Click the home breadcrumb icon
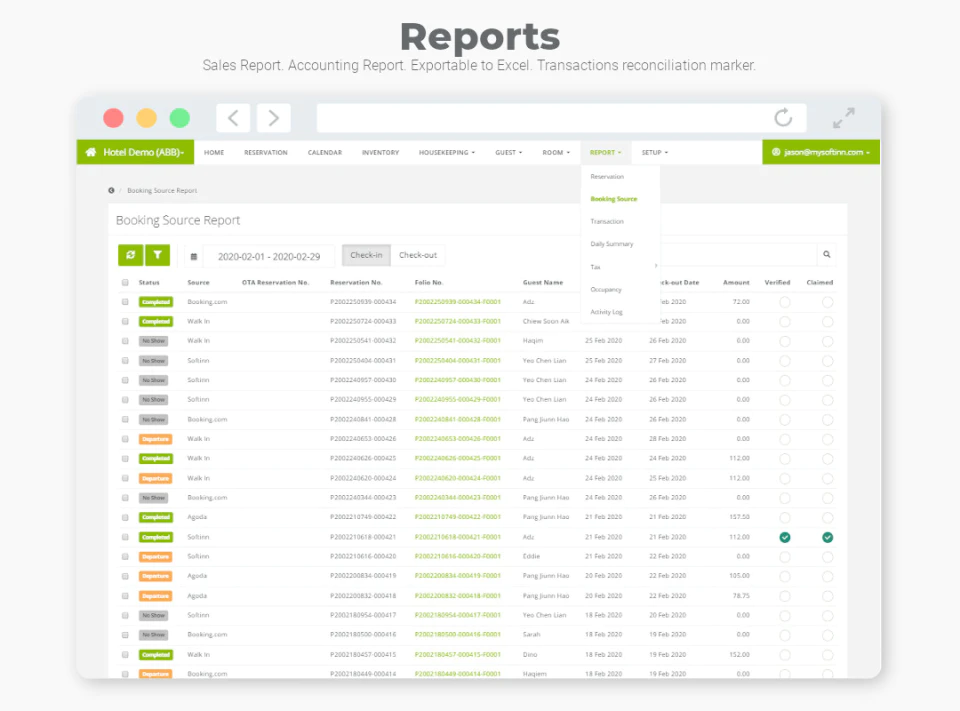Image resolution: width=960 pixels, height=711 pixels. [111, 190]
